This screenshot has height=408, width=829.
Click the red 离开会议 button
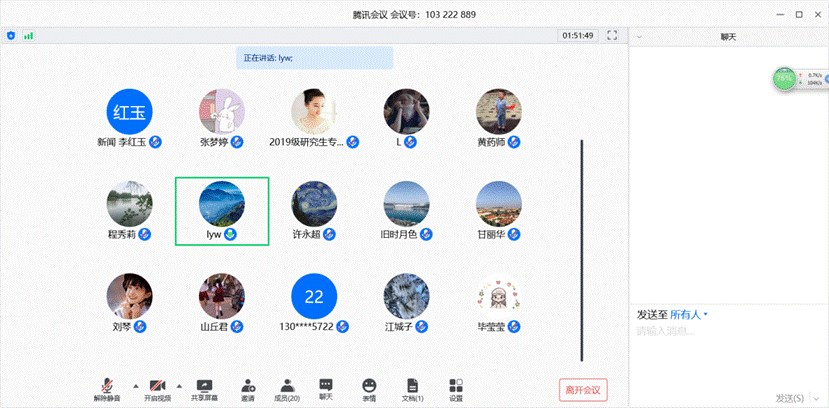coord(583,390)
